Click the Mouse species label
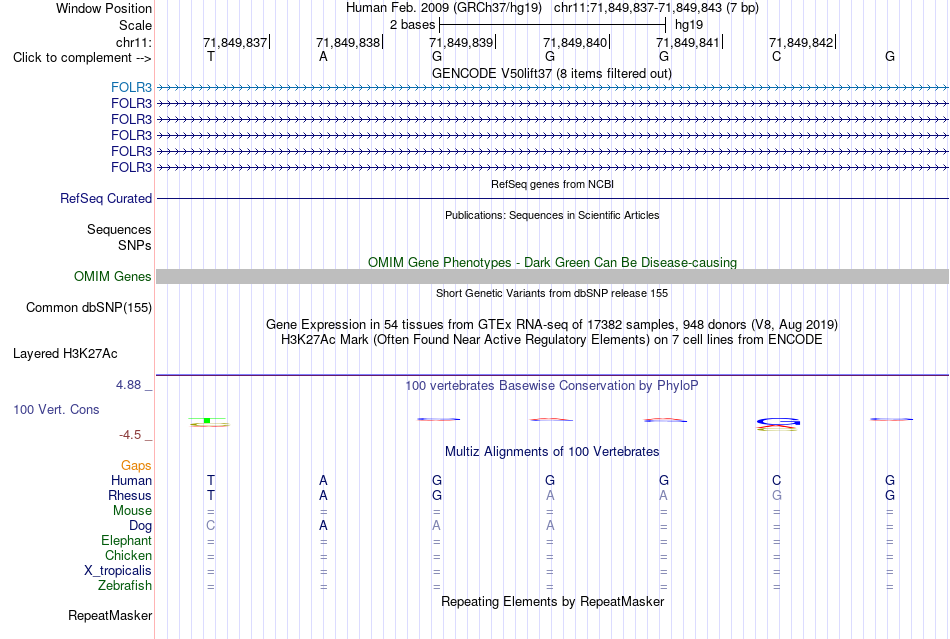Image resolution: width=950 pixels, height=639 pixels. 132,511
